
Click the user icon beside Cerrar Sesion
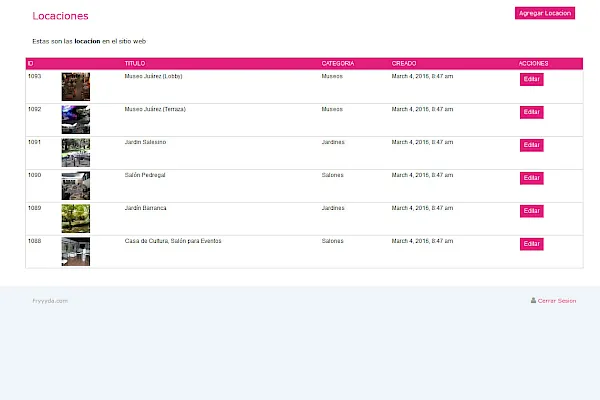(533, 300)
